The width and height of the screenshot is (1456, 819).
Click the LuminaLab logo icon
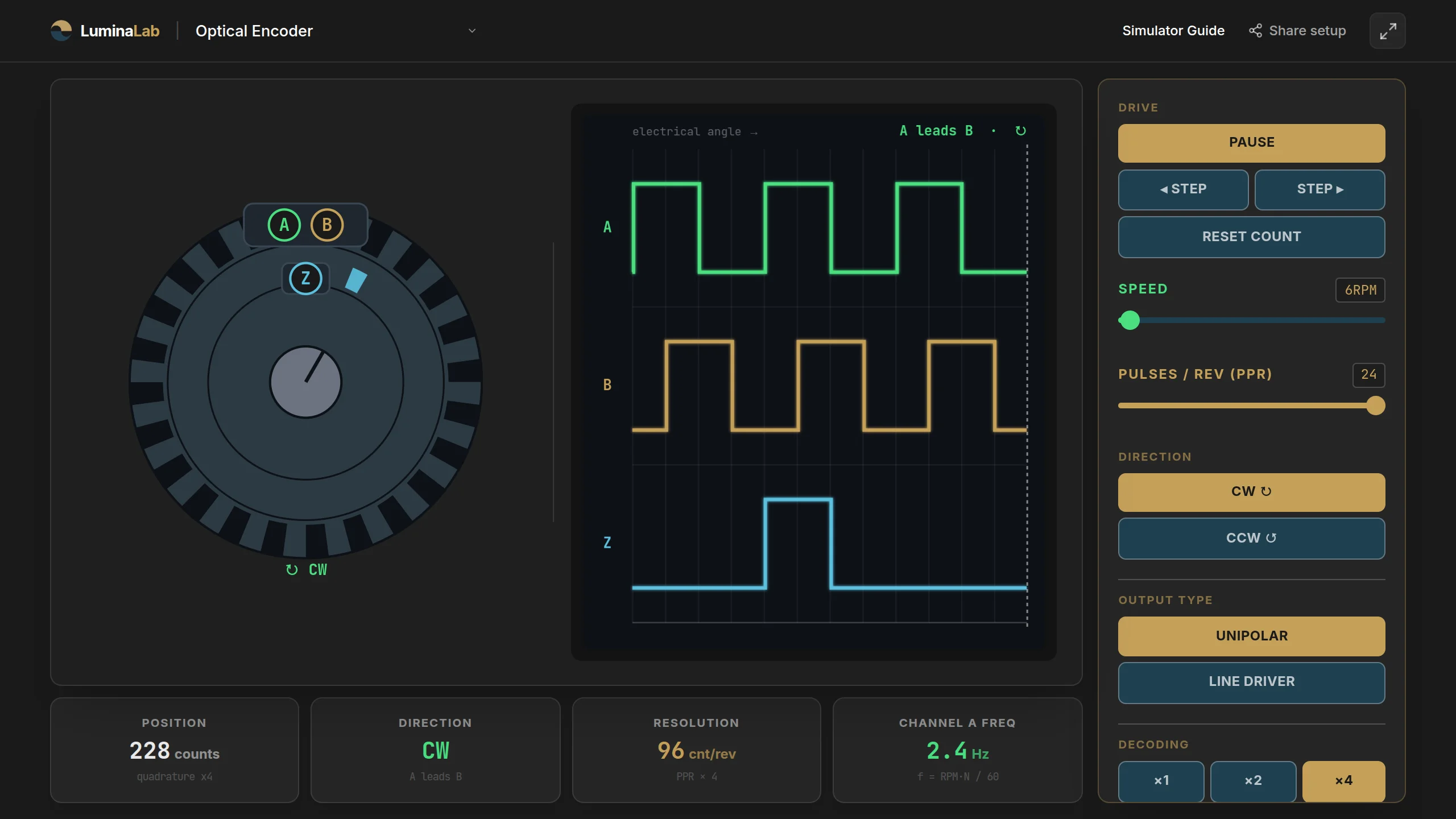(x=61, y=31)
